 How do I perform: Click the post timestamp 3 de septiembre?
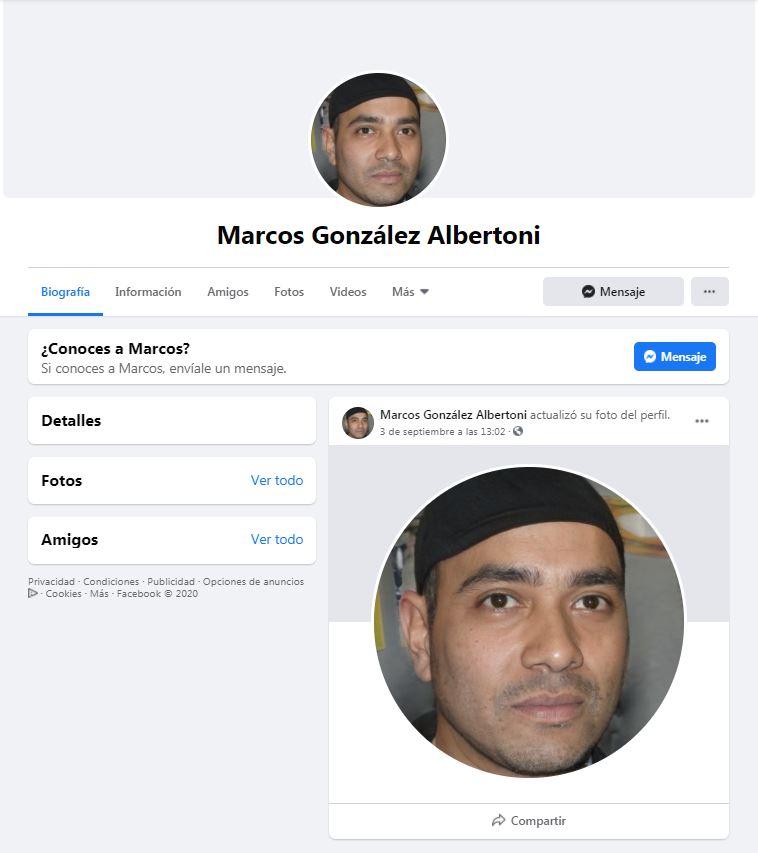point(442,431)
